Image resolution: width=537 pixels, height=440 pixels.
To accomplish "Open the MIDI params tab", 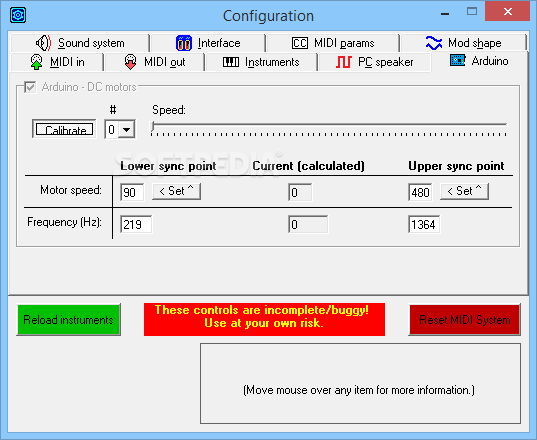I will tap(333, 43).
